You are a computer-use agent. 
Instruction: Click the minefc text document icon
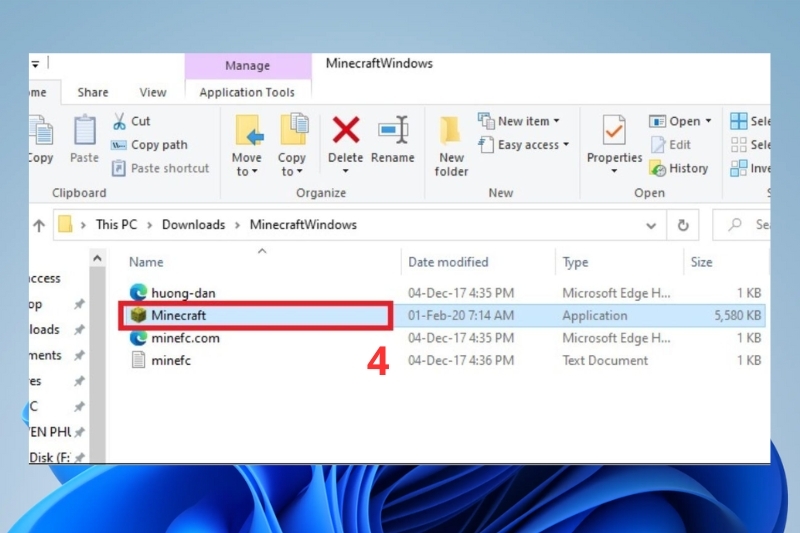point(138,360)
